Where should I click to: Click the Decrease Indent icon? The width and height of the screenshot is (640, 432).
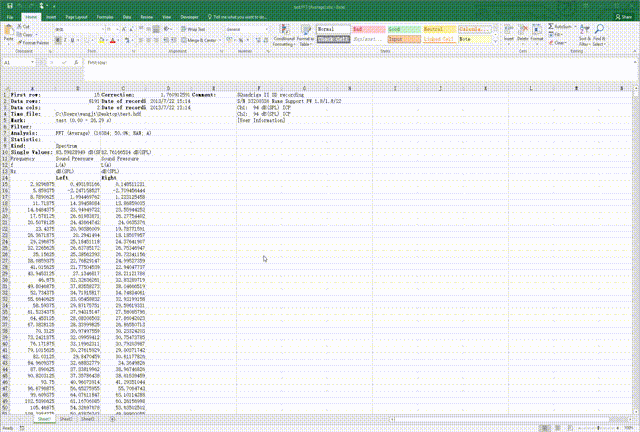coord(166,40)
